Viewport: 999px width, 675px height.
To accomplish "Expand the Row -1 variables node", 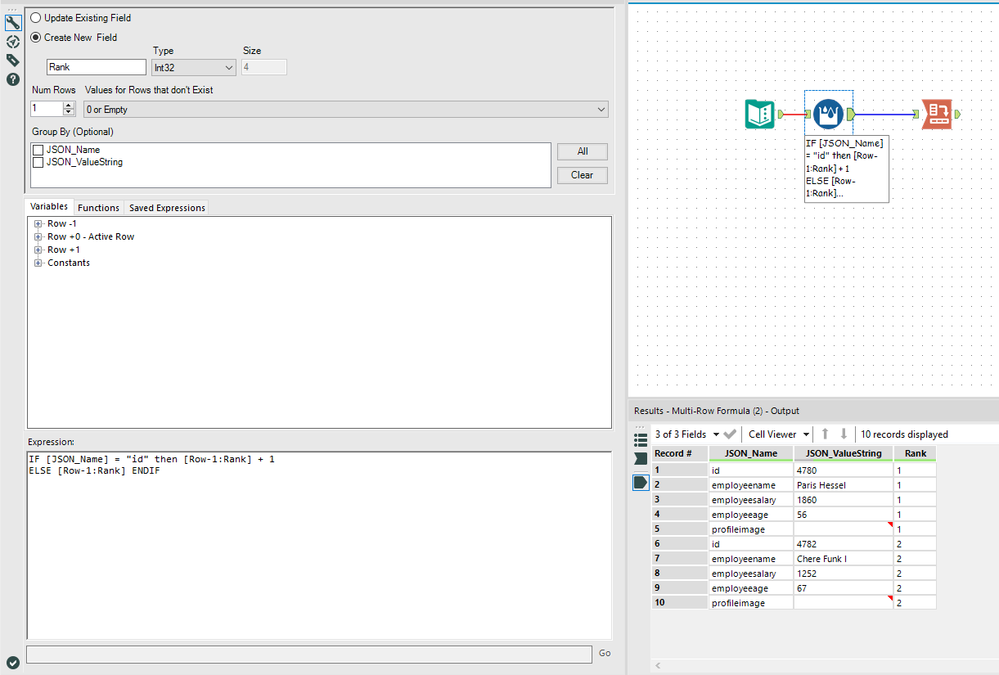I will pyautogui.click(x=38, y=224).
